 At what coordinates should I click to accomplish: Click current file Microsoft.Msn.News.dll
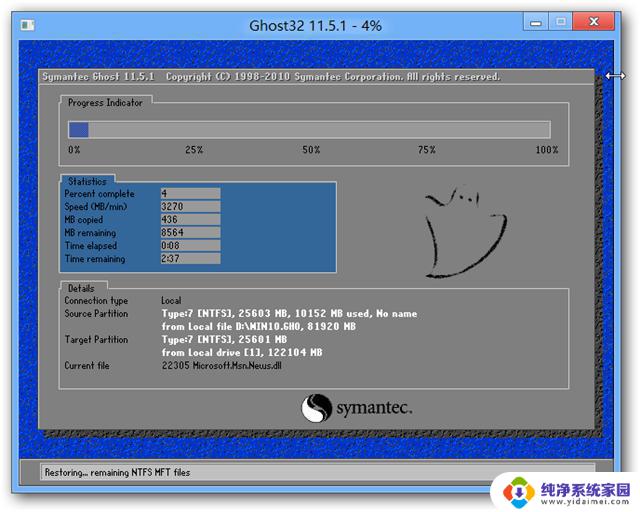tap(222, 365)
